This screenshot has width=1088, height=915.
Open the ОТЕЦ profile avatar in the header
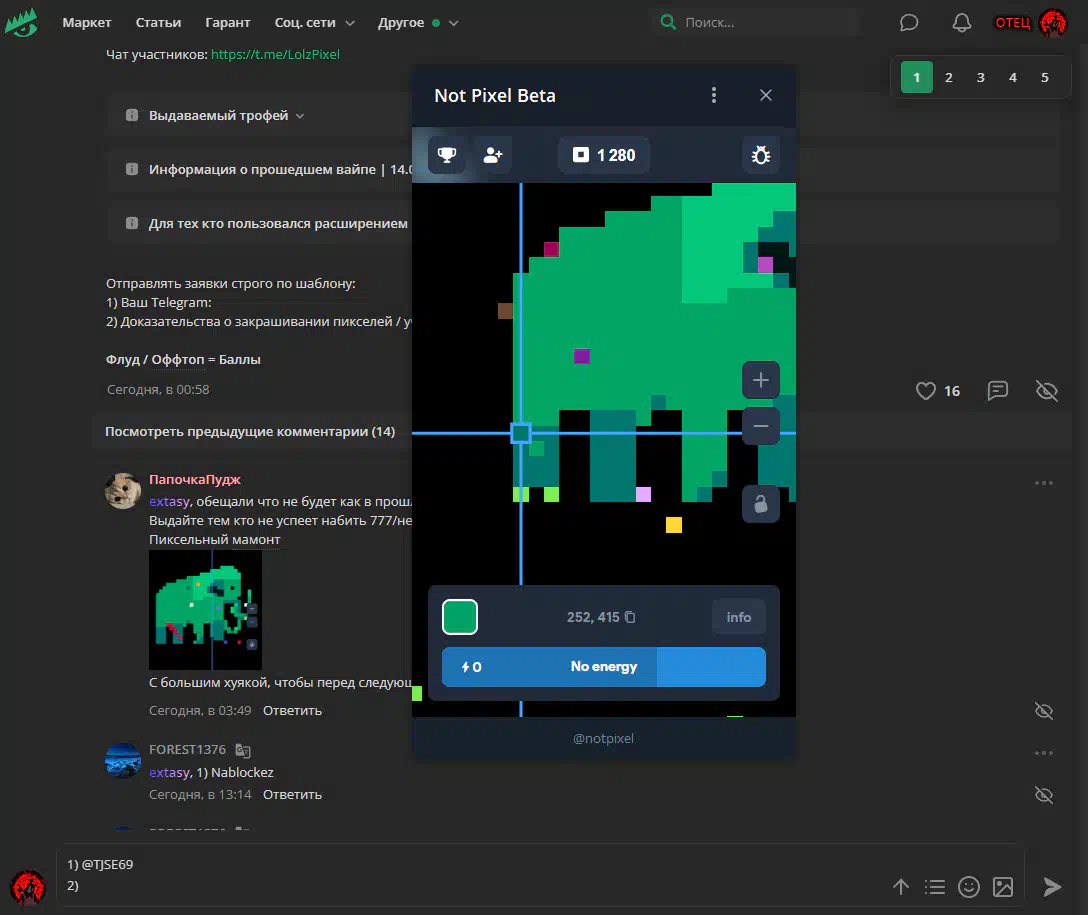tap(1053, 23)
